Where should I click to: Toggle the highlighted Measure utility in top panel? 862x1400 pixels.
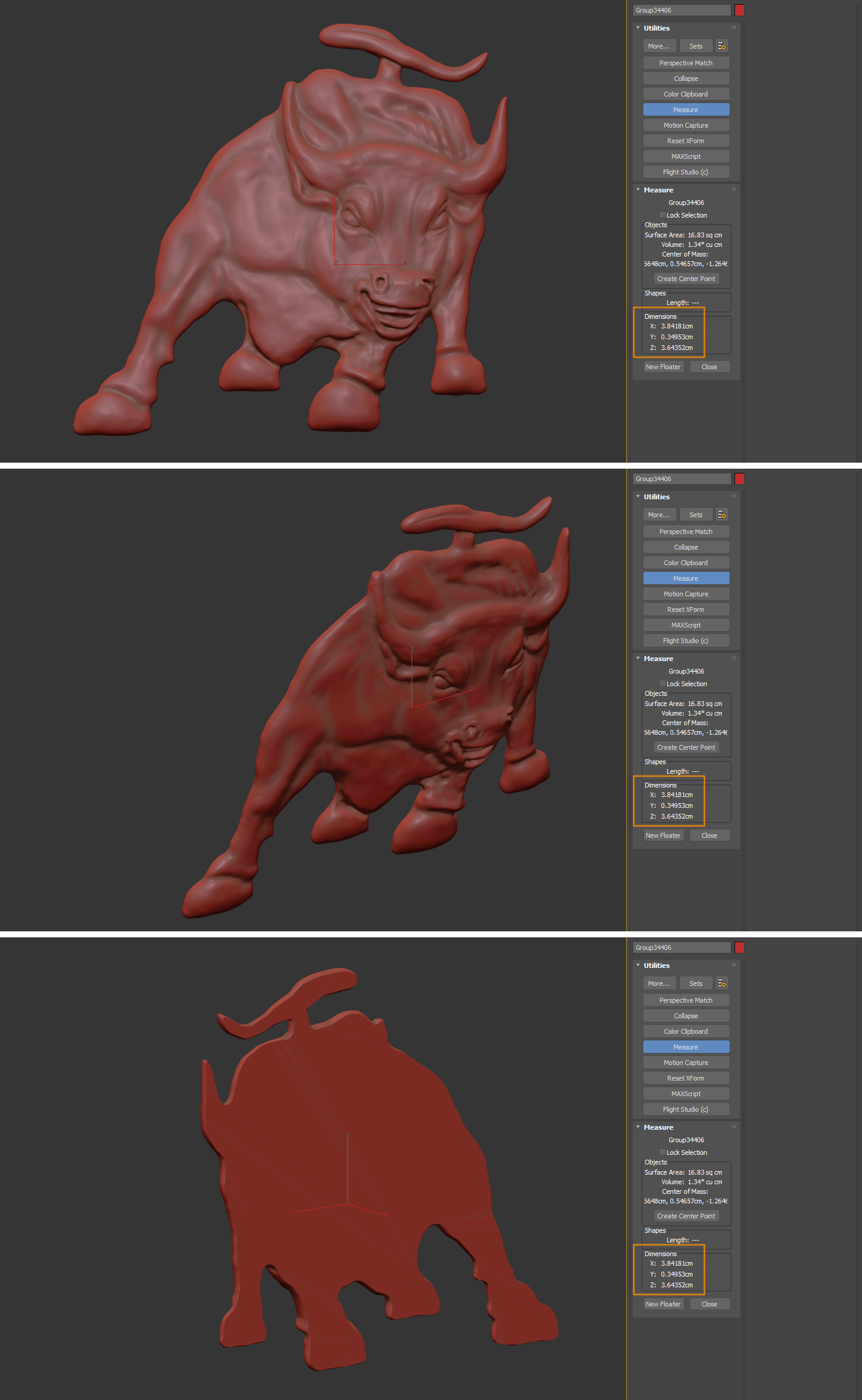pos(686,110)
